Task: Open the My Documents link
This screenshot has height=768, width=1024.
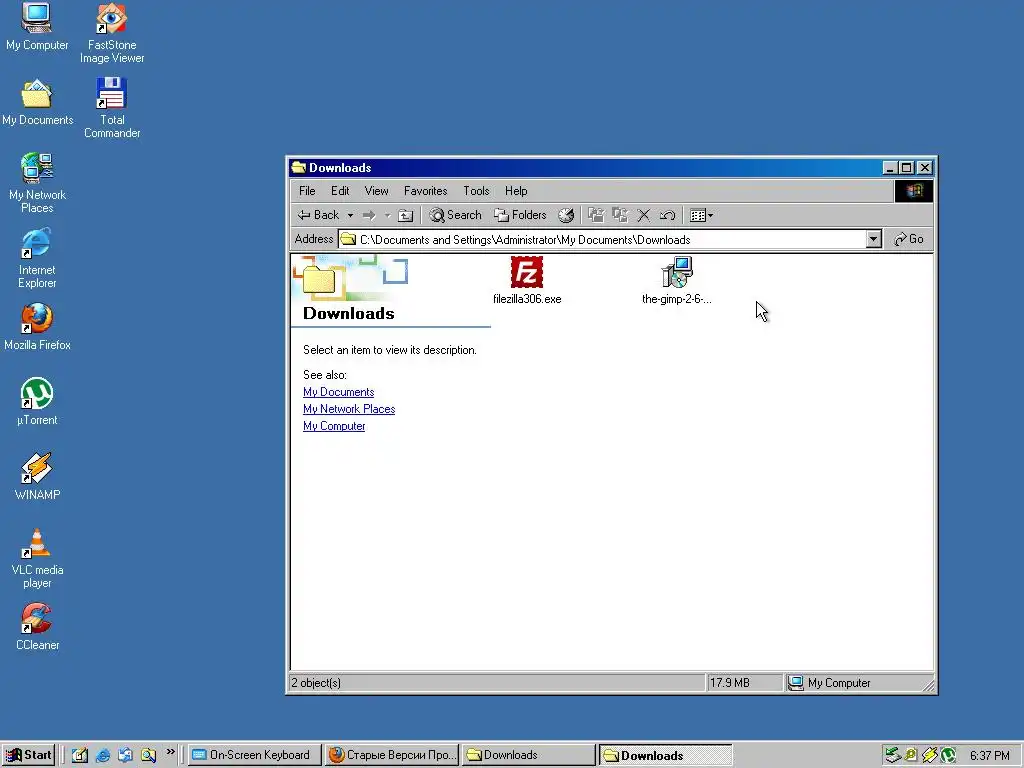Action: (x=338, y=392)
